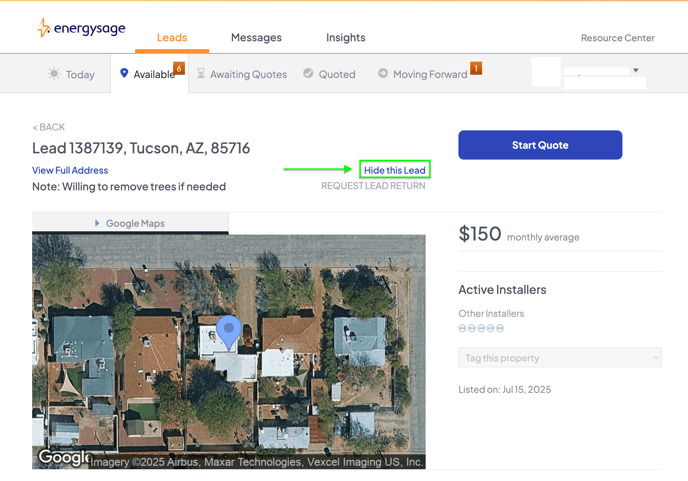Click REQUEST LEAD RETURN link
The height and width of the screenshot is (481, 688).
click(x=373, y=186)
